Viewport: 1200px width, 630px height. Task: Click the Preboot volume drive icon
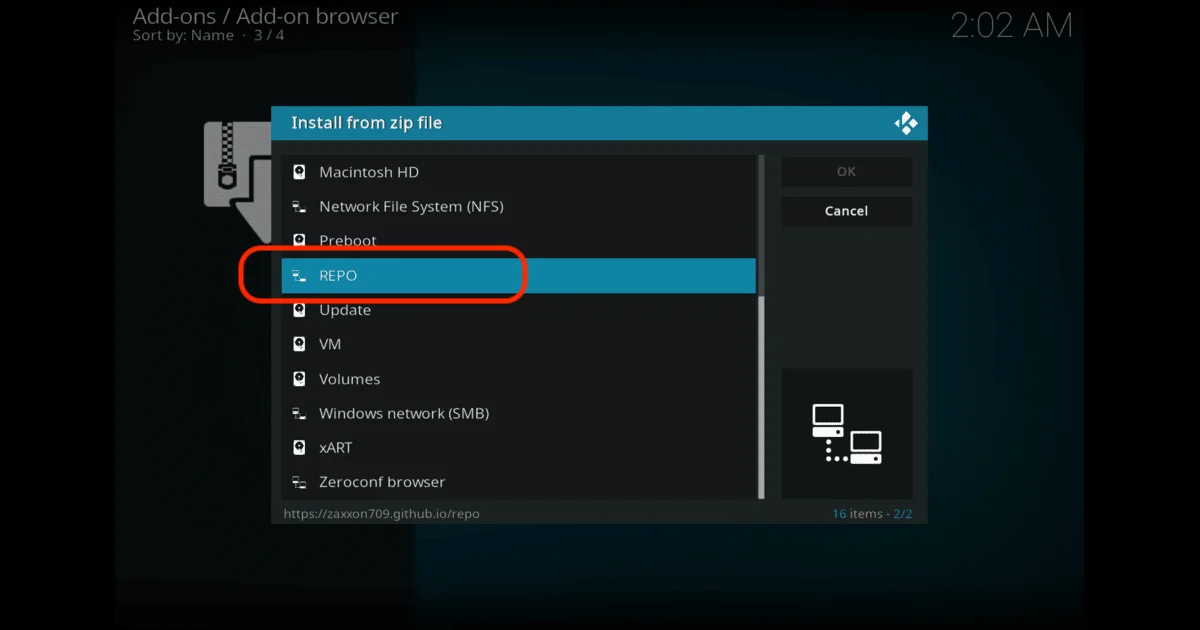[299, 240]
